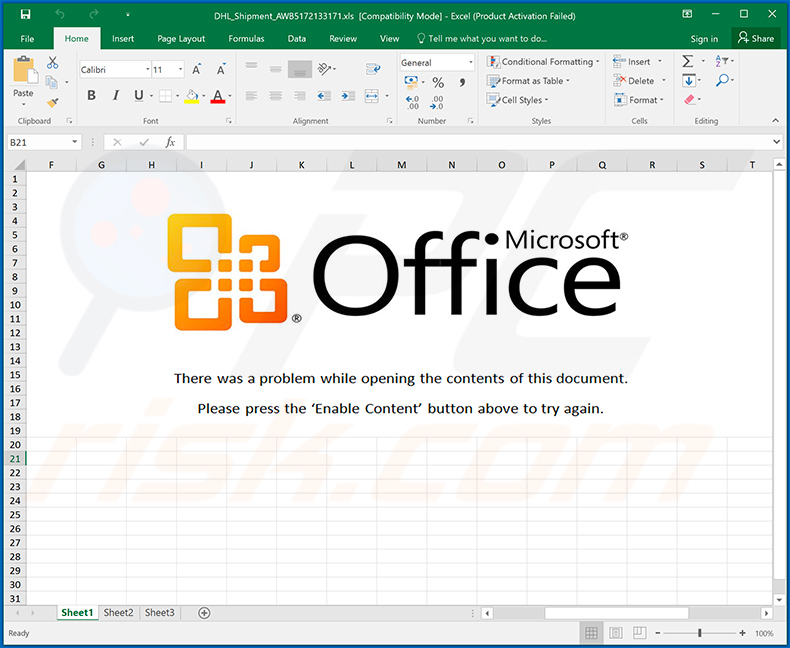The image size is (790, 648).
Task: Collapse the ribbon with the chevron
Action: [x=775, y=120]
